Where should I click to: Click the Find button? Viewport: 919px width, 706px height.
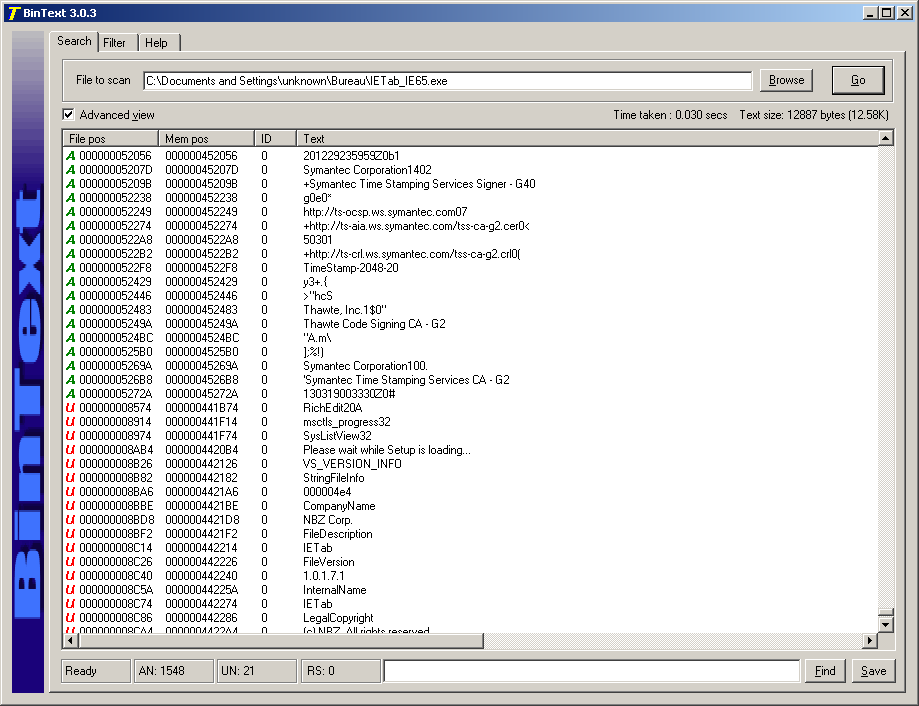[x=825, y=671]
